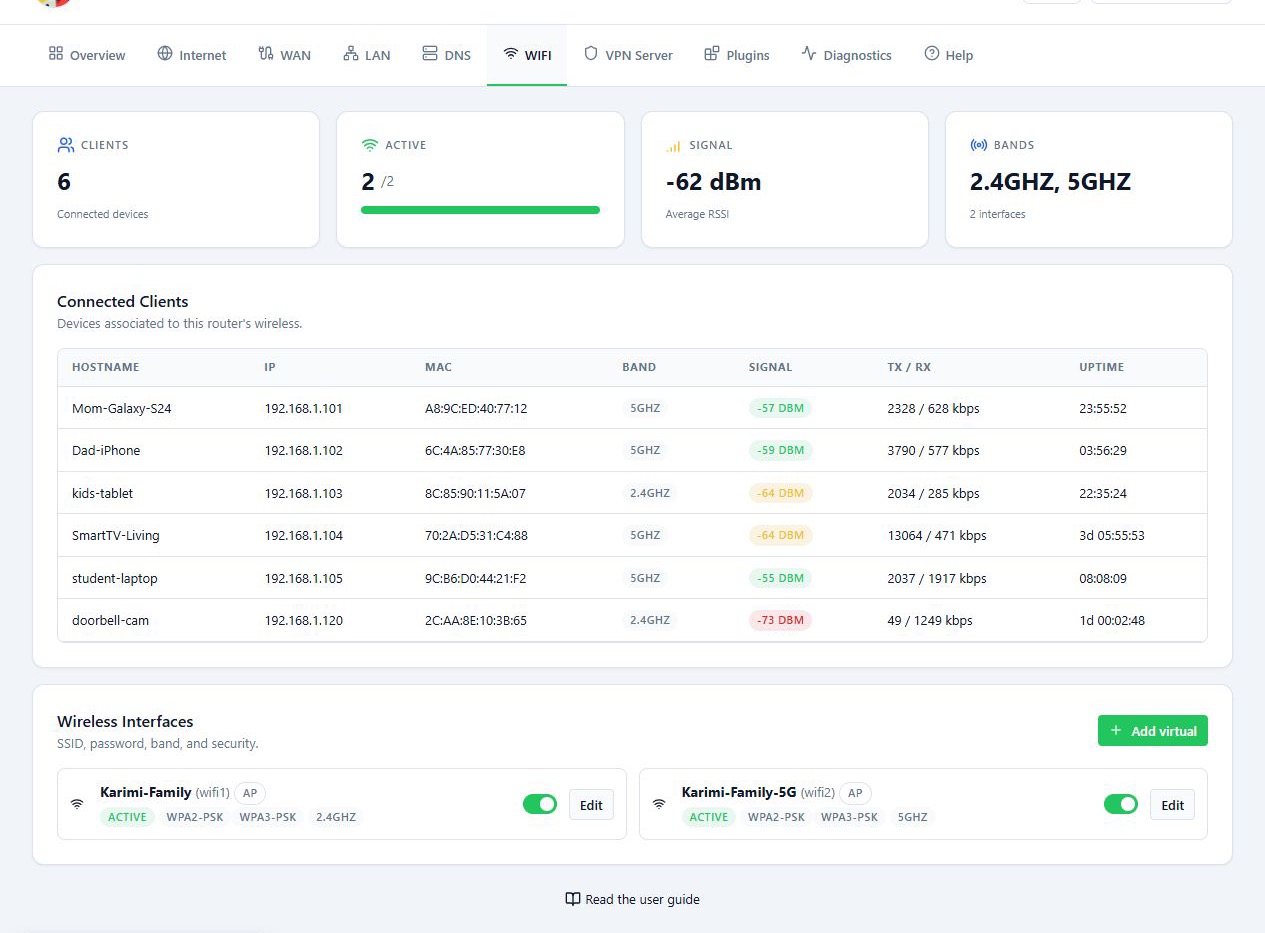Click the Add virtual button
The image size is (1265, 933).
click(1153, 731)
